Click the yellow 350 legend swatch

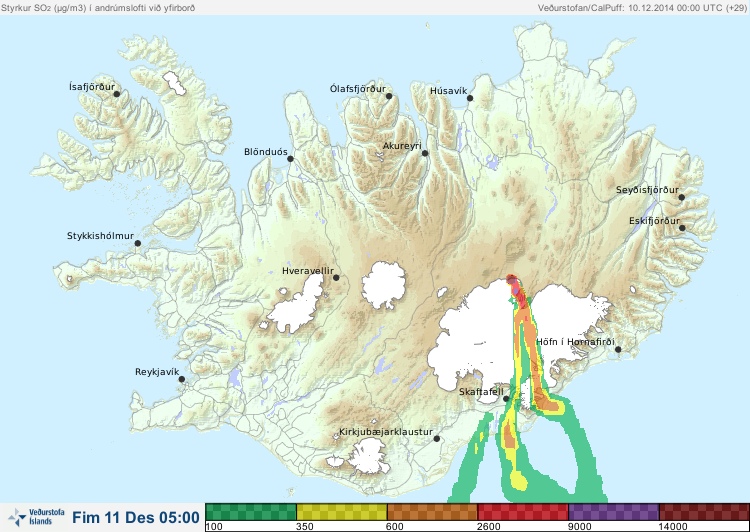(342, 512)
